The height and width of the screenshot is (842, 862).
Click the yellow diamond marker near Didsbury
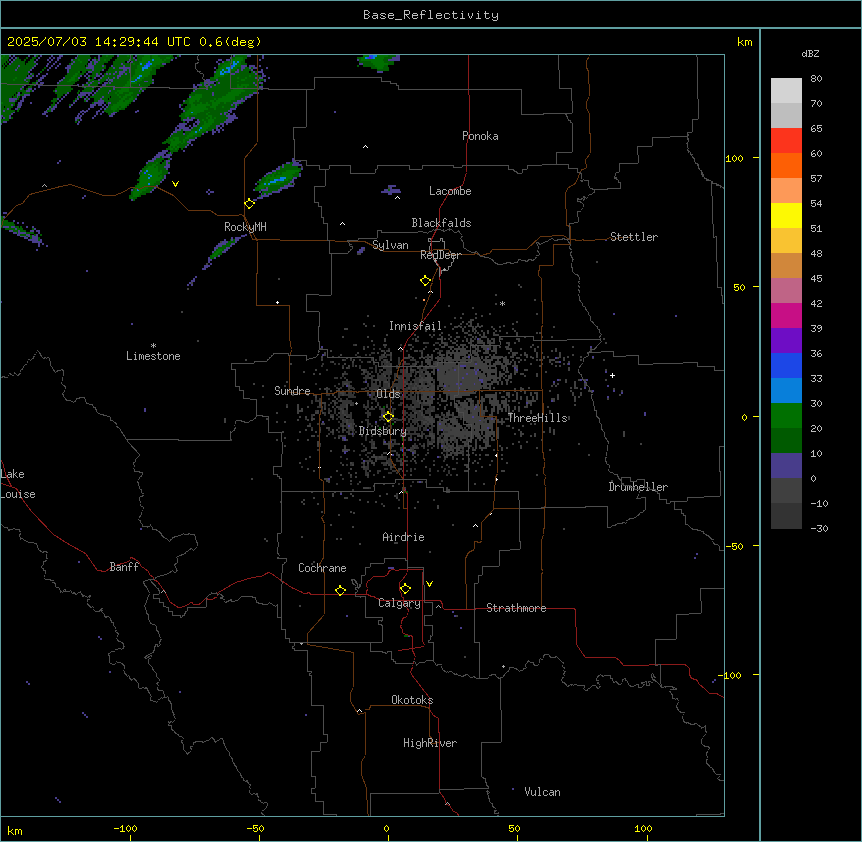[388, 417]
